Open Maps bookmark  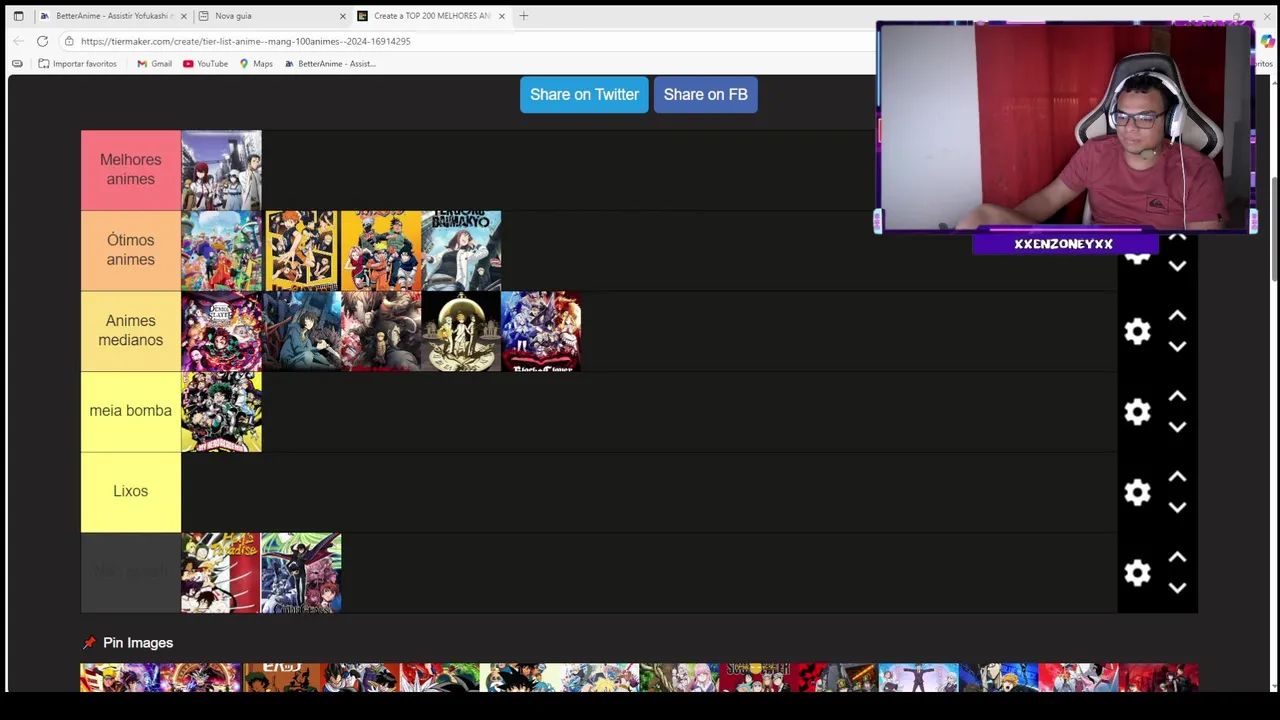pyautogui.click(x=256, y=64)
